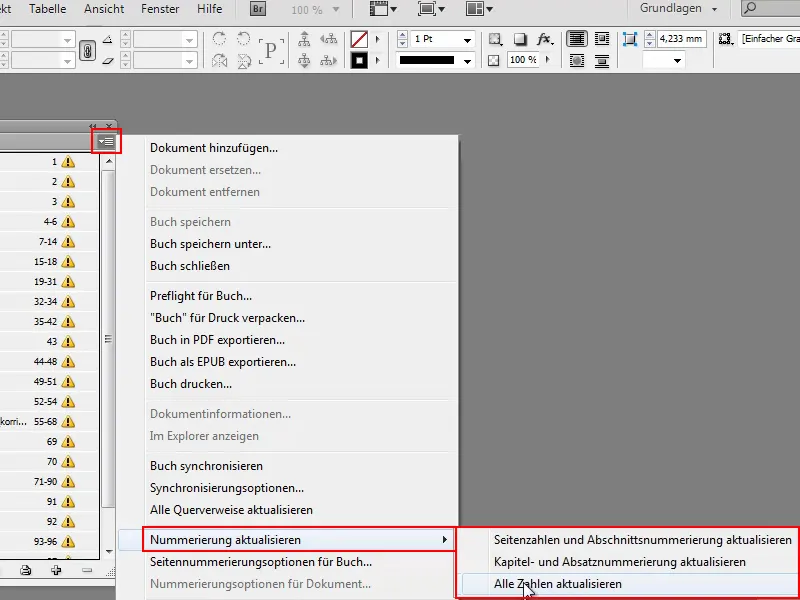Click the black stroke color swatch
The height and width of the screenshot is (600, 800).
tap(359, 61)
